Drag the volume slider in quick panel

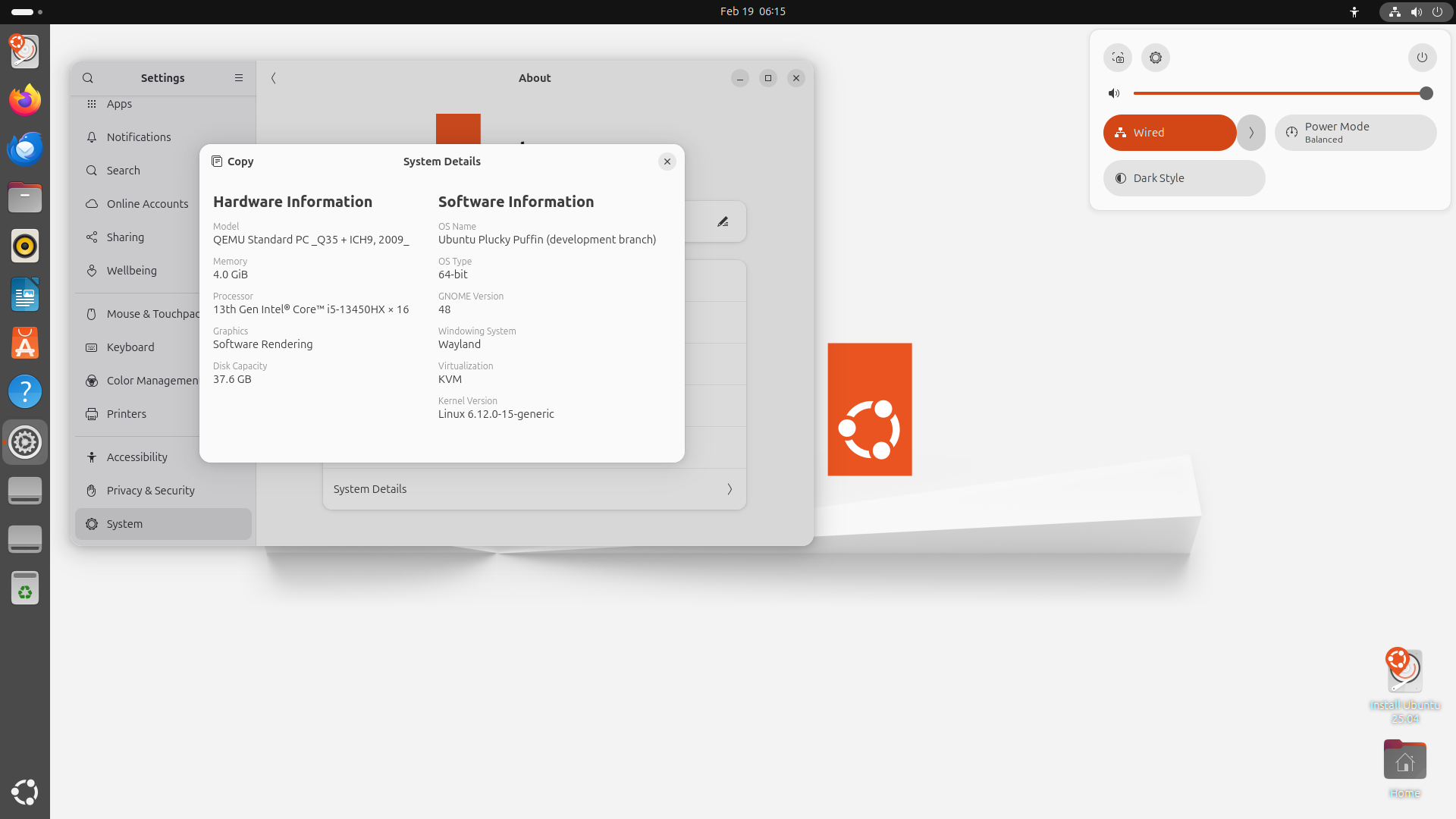1425,93
